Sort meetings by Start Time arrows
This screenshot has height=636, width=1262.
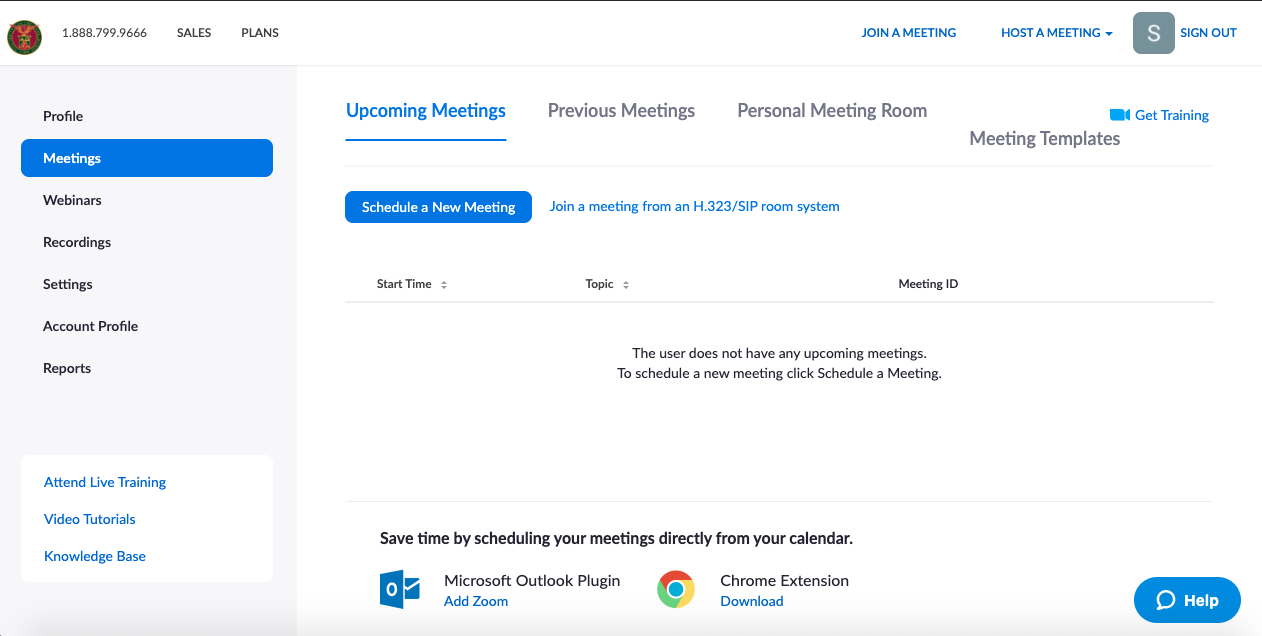click(444, 285)
